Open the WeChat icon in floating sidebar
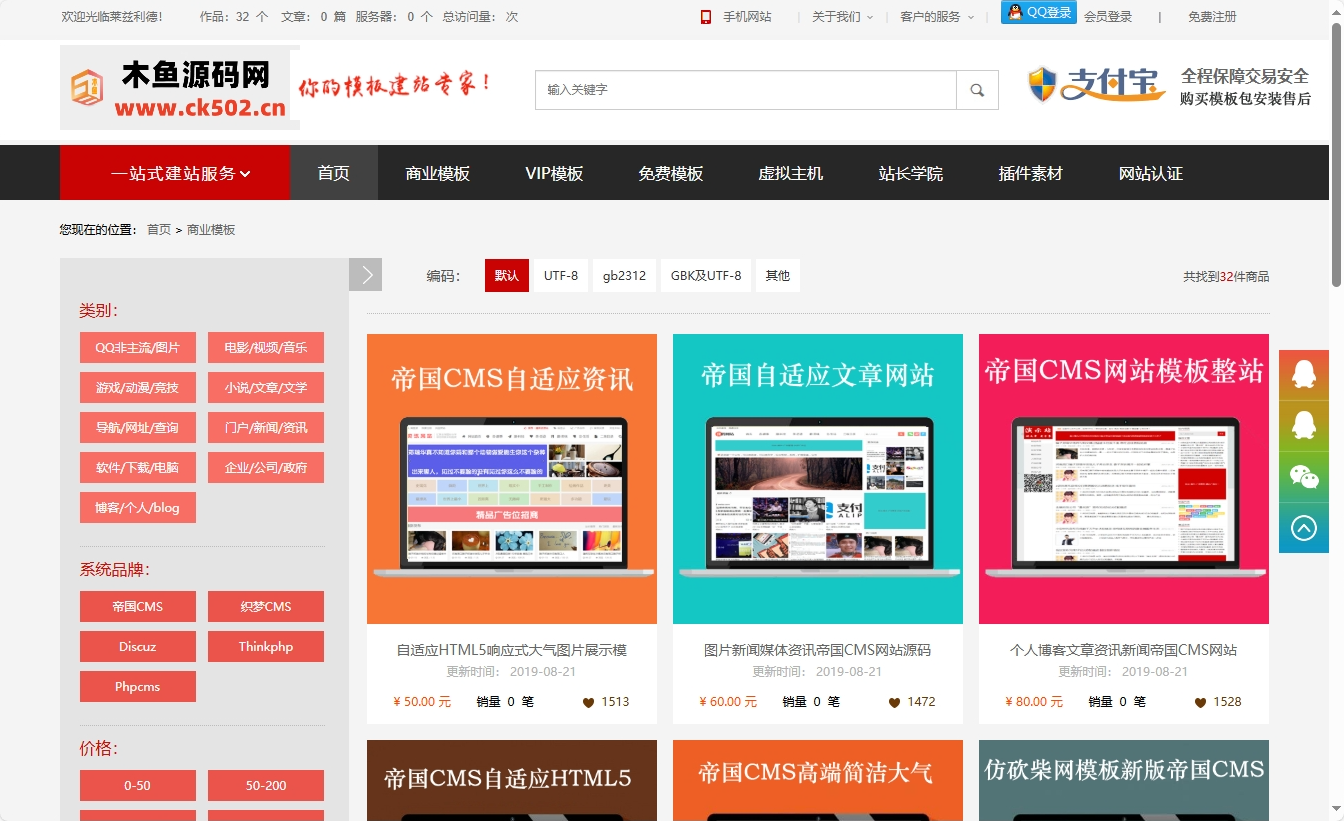The image size is (1344, 821). click(x=1303, y=477)
